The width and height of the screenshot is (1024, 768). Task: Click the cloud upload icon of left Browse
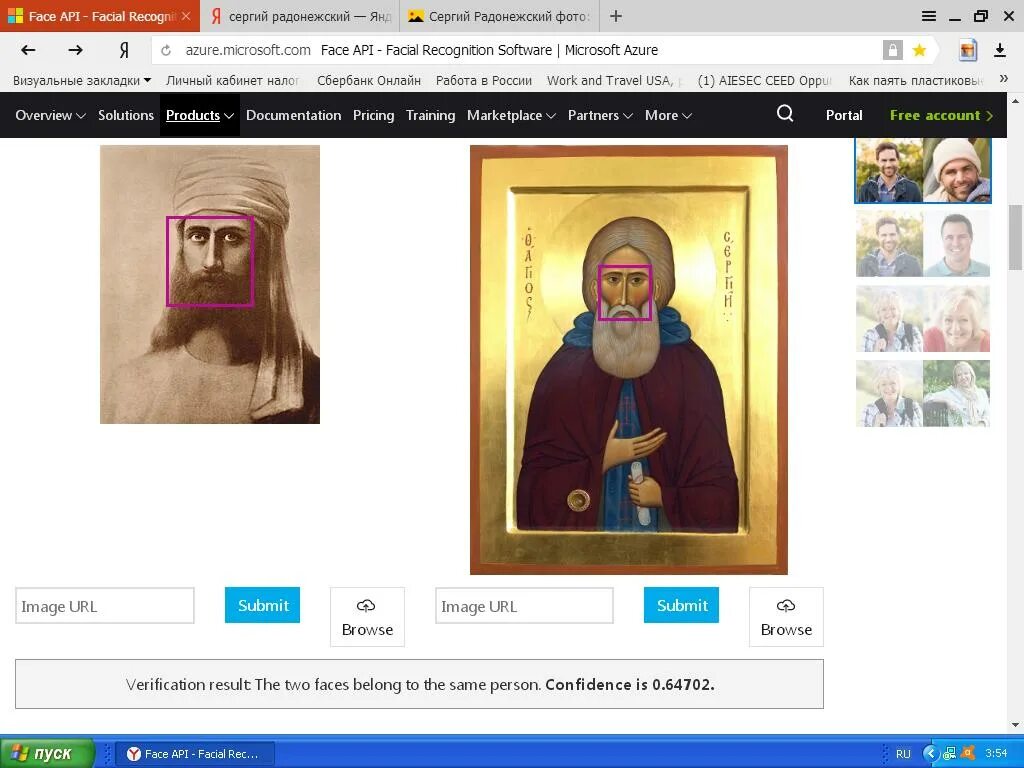pos(366,606)
